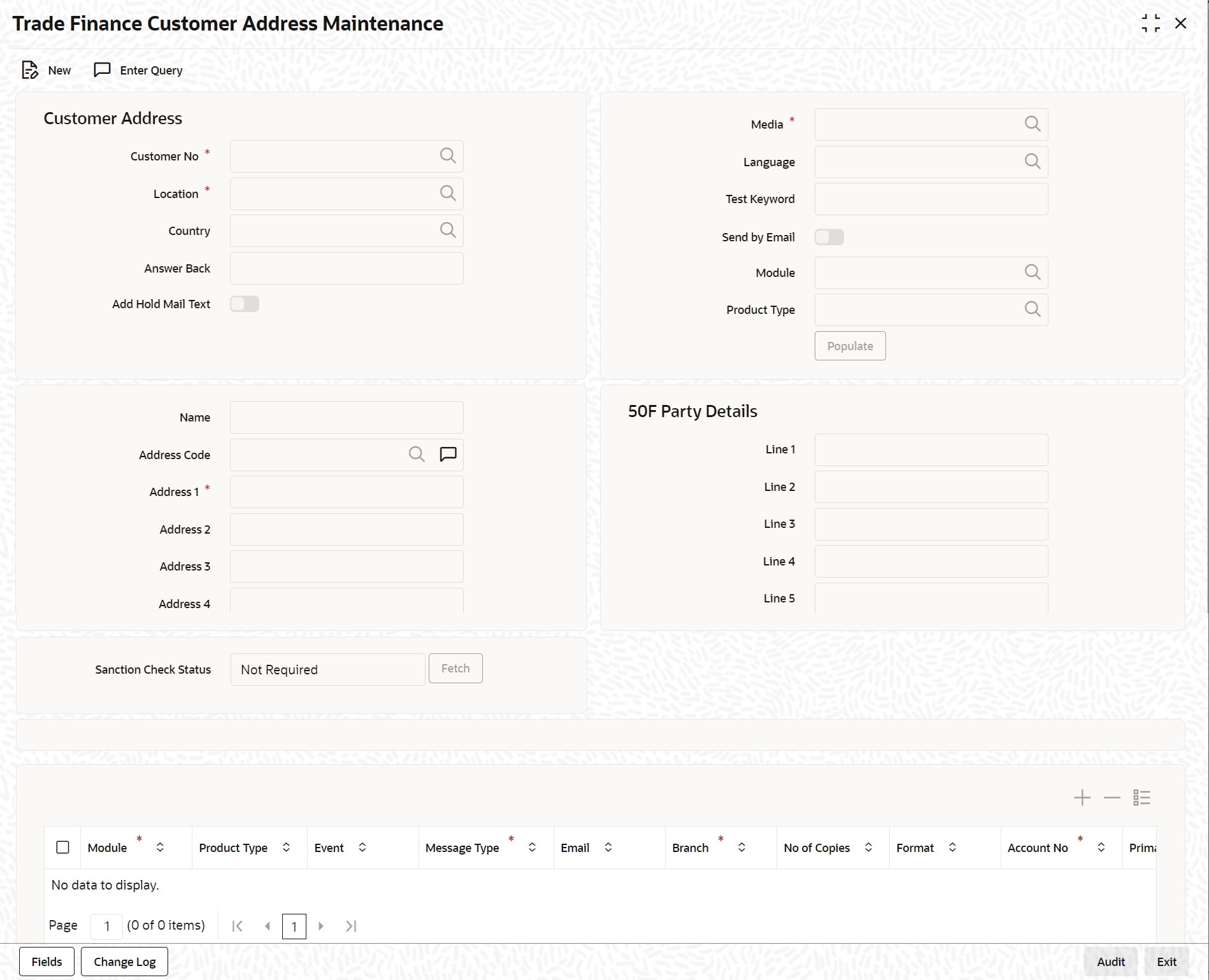Image resolution: width=1209 pixels, height=980 pixels.
Task: Open Address Code lookup search icon
Action: (417, 454)
